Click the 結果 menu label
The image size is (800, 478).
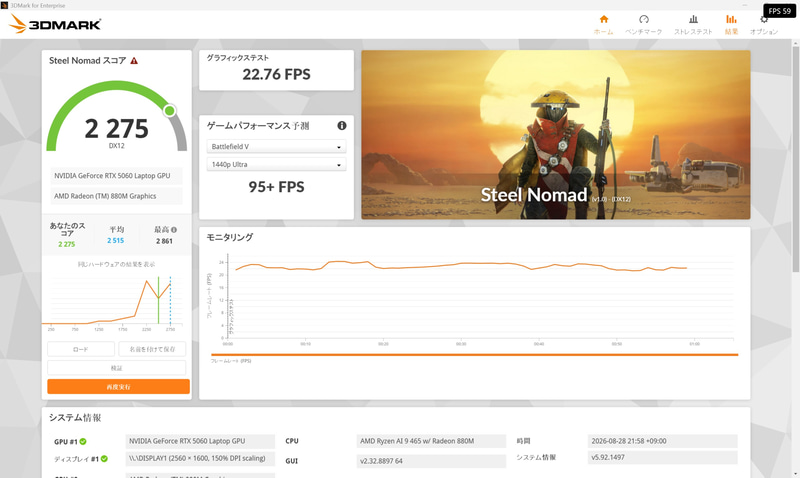tap(731, 32)
